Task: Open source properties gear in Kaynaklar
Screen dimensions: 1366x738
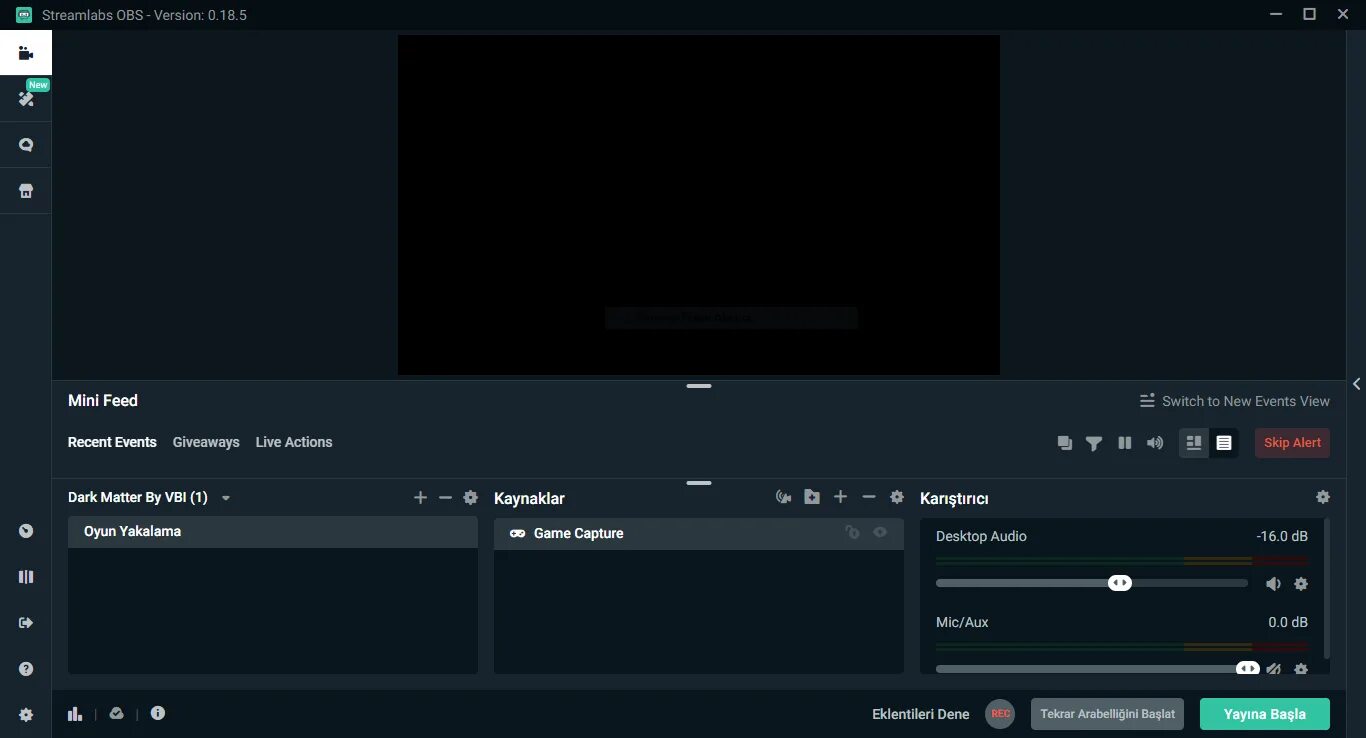Action: point(897,497)
